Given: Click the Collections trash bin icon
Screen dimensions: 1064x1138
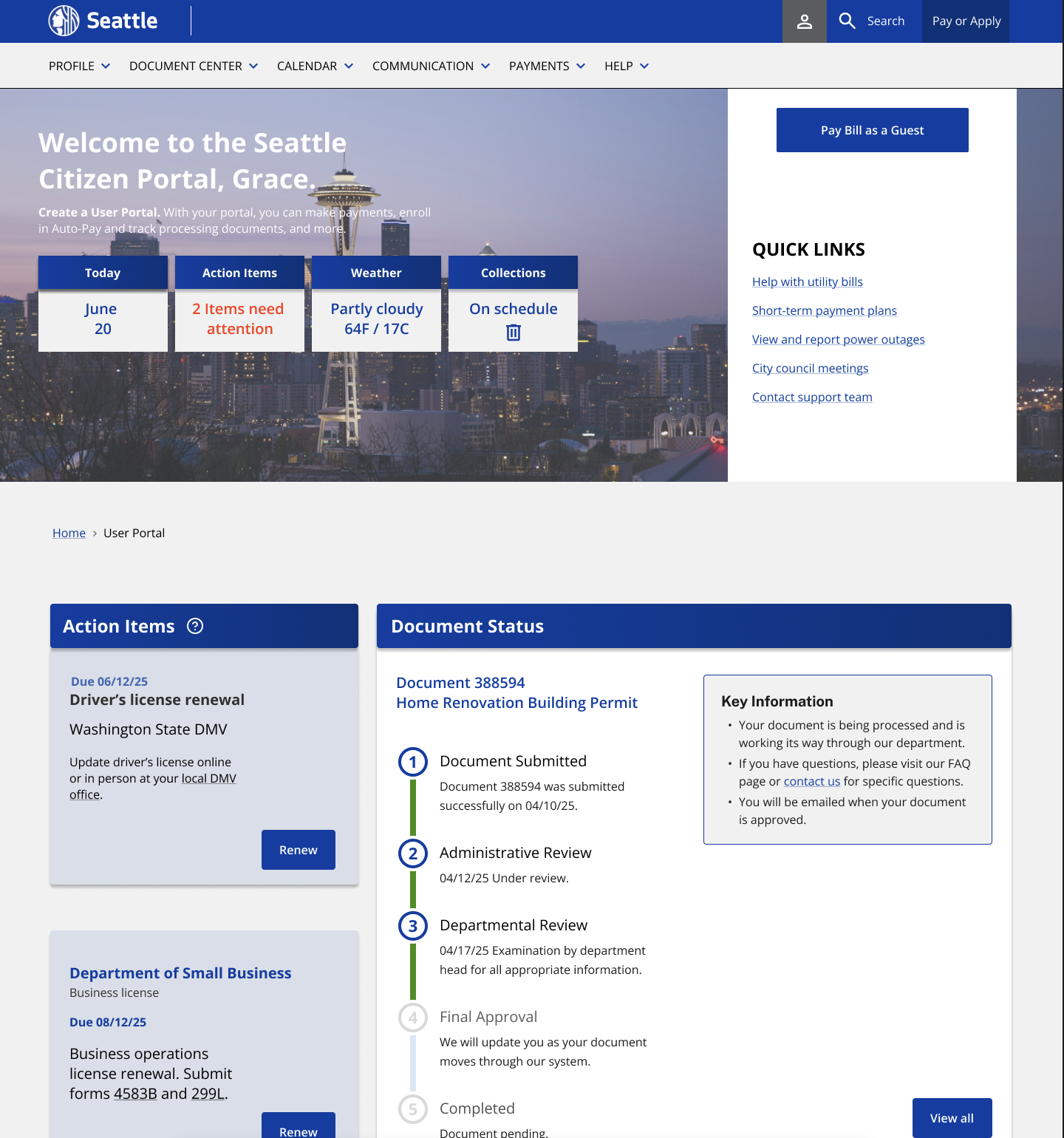Looking at the screenshot, I should 513,333.
